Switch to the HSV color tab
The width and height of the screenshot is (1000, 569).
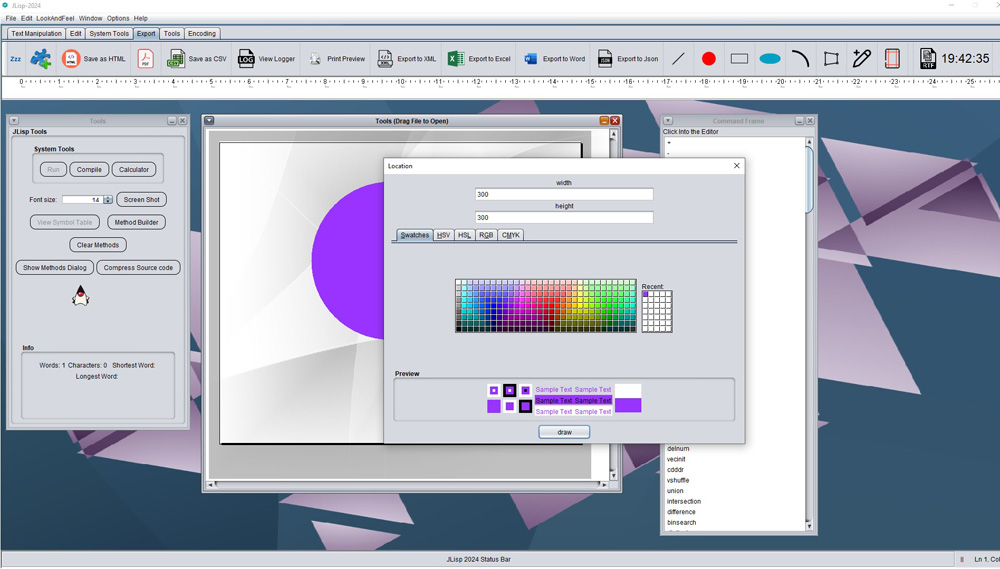[x=444, y=235]
